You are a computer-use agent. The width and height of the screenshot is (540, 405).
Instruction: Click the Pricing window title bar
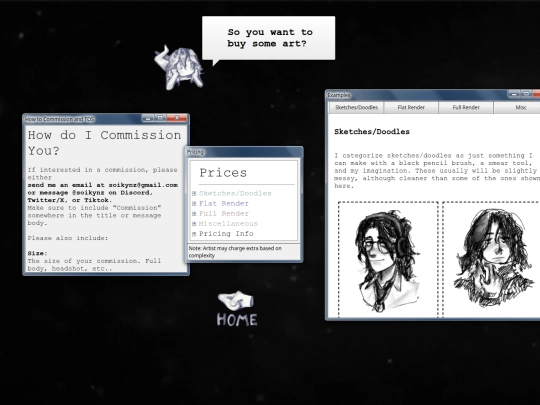coord(244,152)
